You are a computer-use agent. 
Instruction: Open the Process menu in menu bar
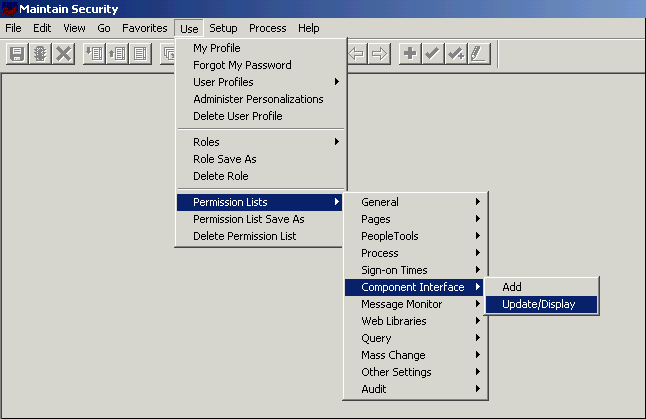267,28
